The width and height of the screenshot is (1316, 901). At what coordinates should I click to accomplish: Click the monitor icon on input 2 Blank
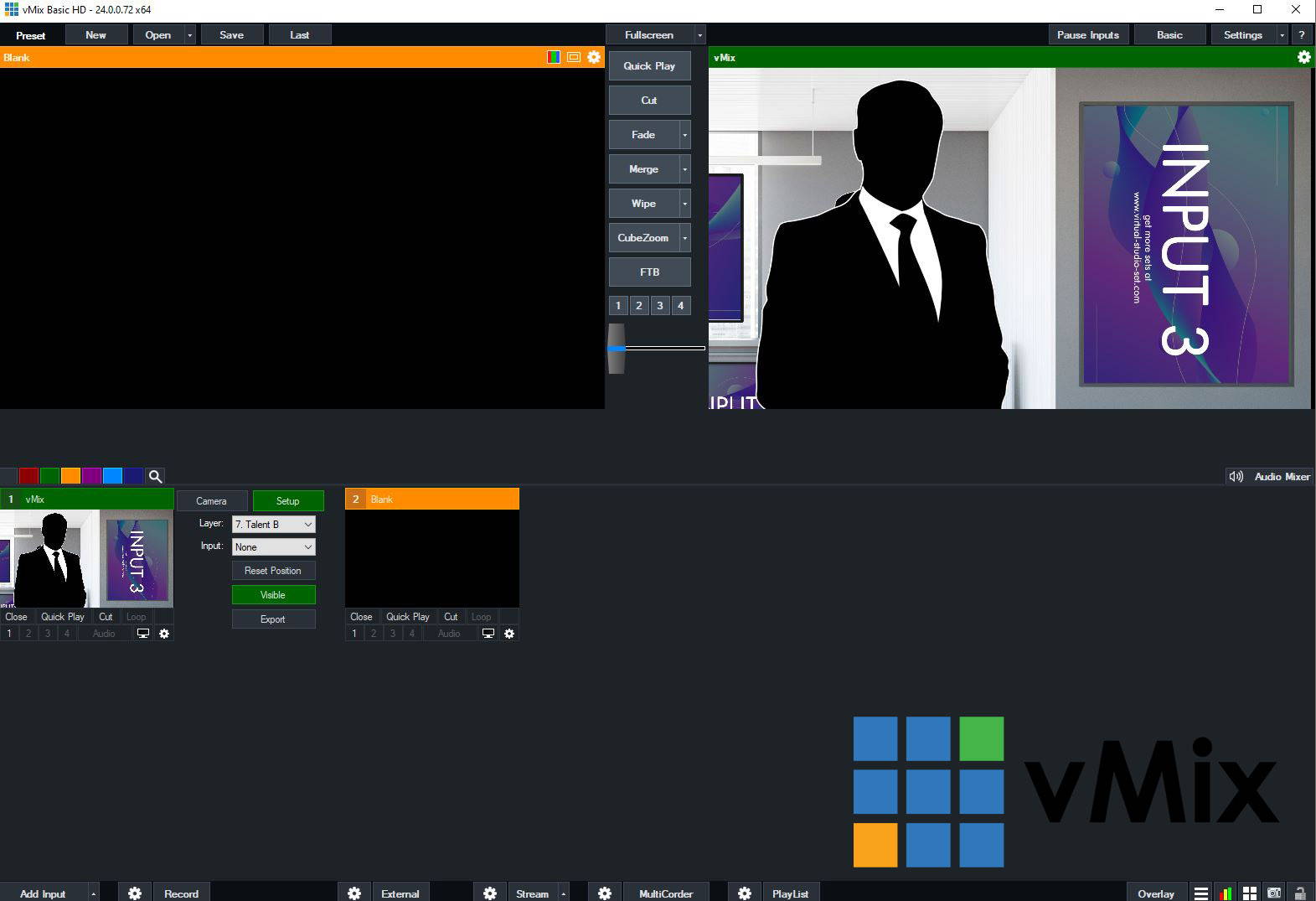point(488,634)
